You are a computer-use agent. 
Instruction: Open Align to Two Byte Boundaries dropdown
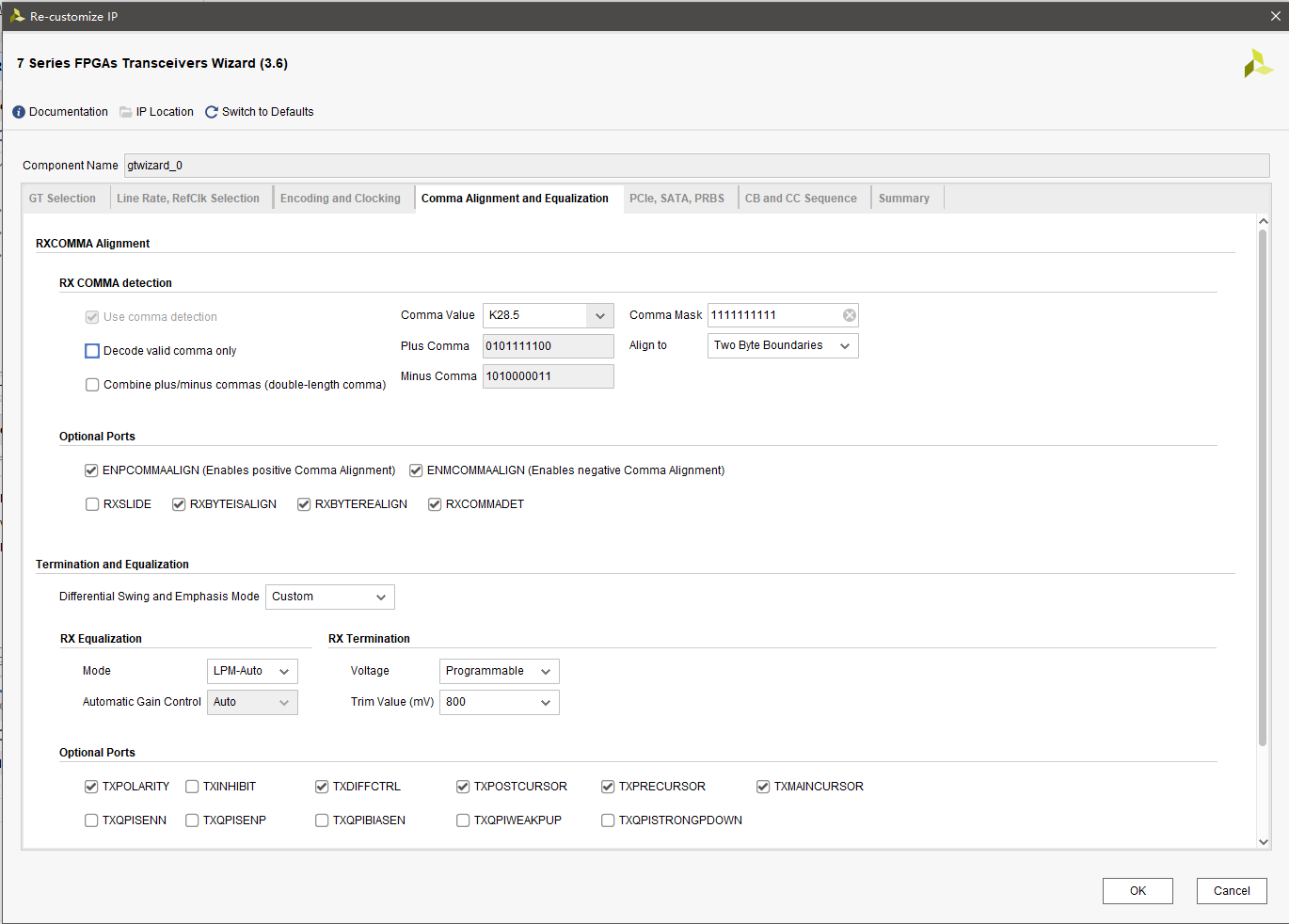click(x=783, y=345)
